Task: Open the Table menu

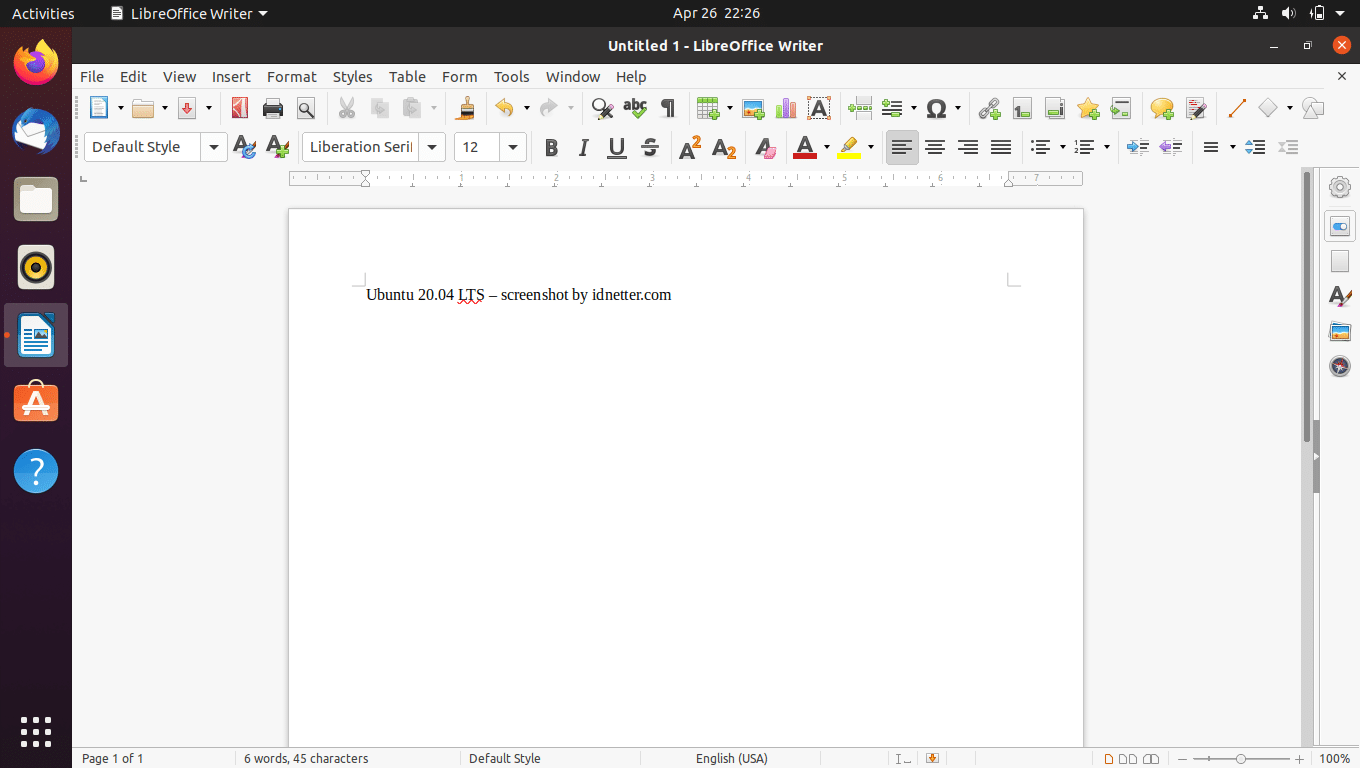Action: [408, 76]
